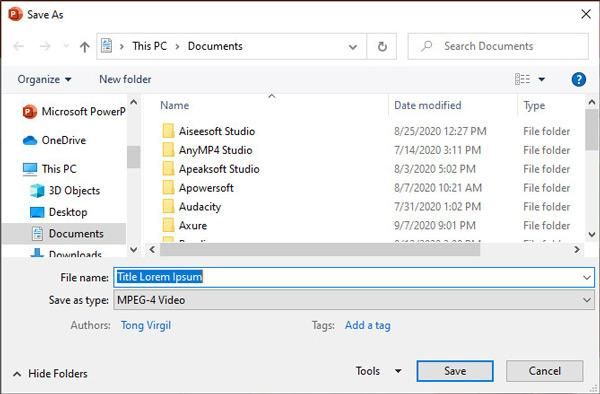The height and width of the screenshot is (394, 600).
Task: Click the horizontal scrollbar thumb
Action: point(320,250)
